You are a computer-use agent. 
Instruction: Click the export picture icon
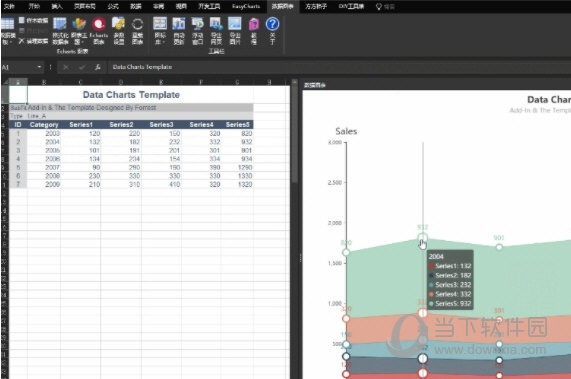click(235, 31)
